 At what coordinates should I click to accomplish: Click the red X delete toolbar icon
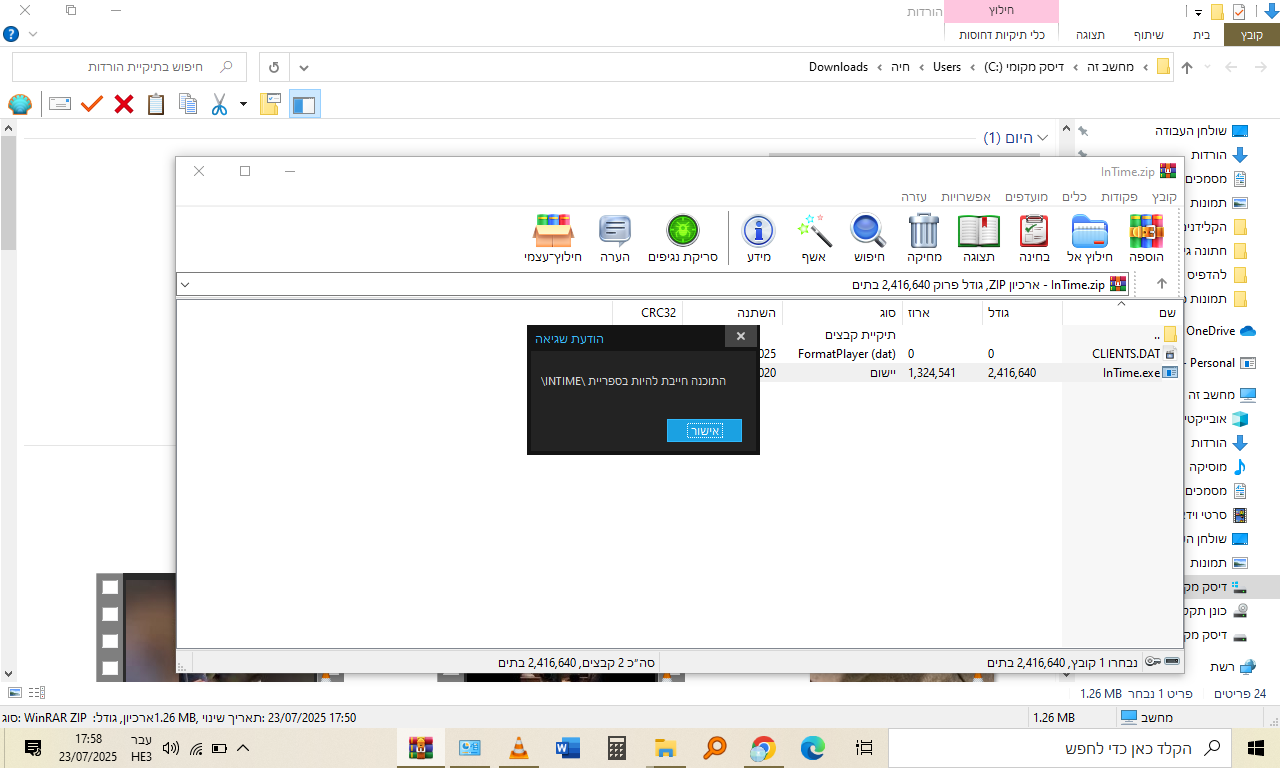124,104
